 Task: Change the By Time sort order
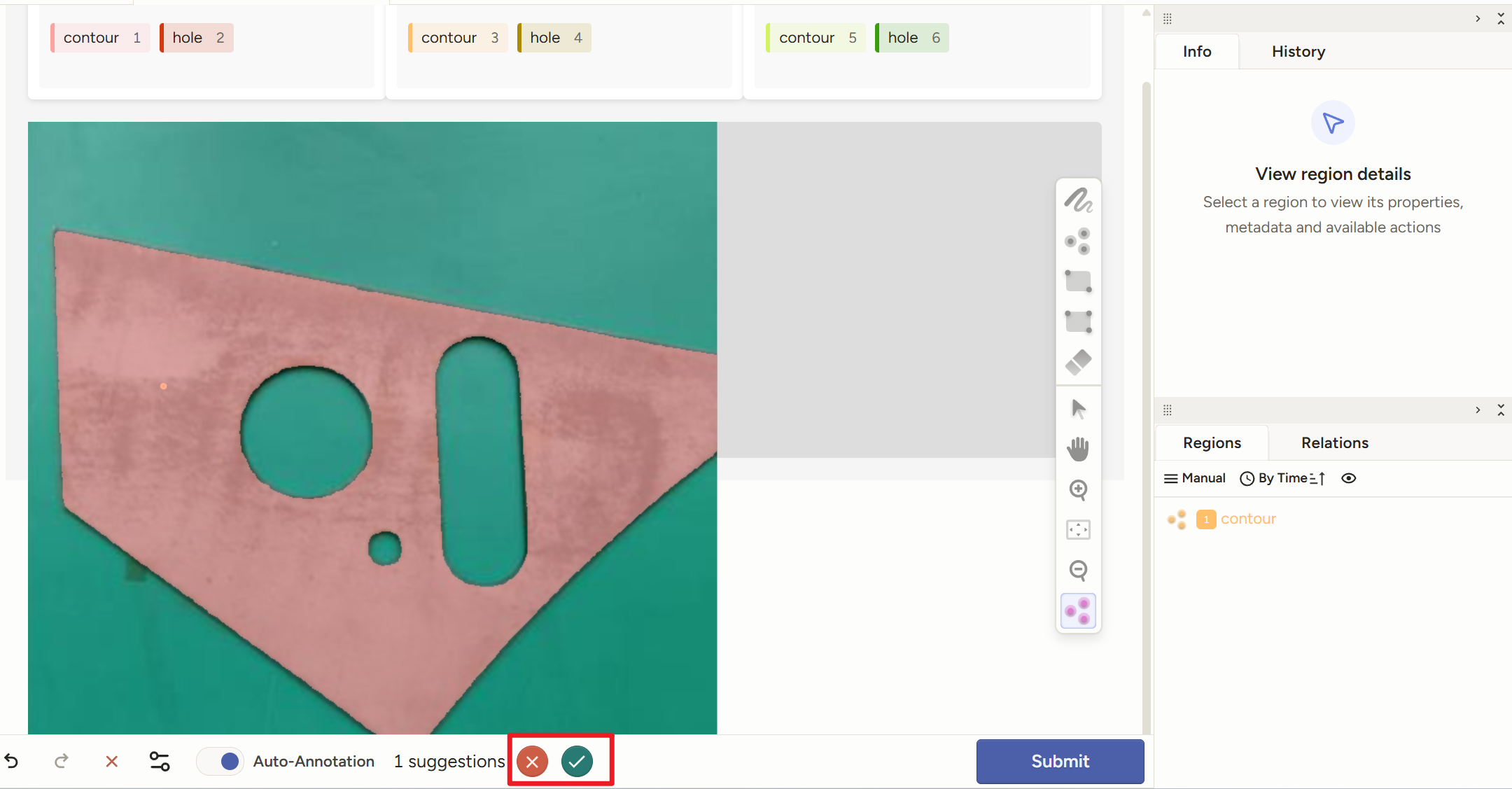click(1282, 478)
